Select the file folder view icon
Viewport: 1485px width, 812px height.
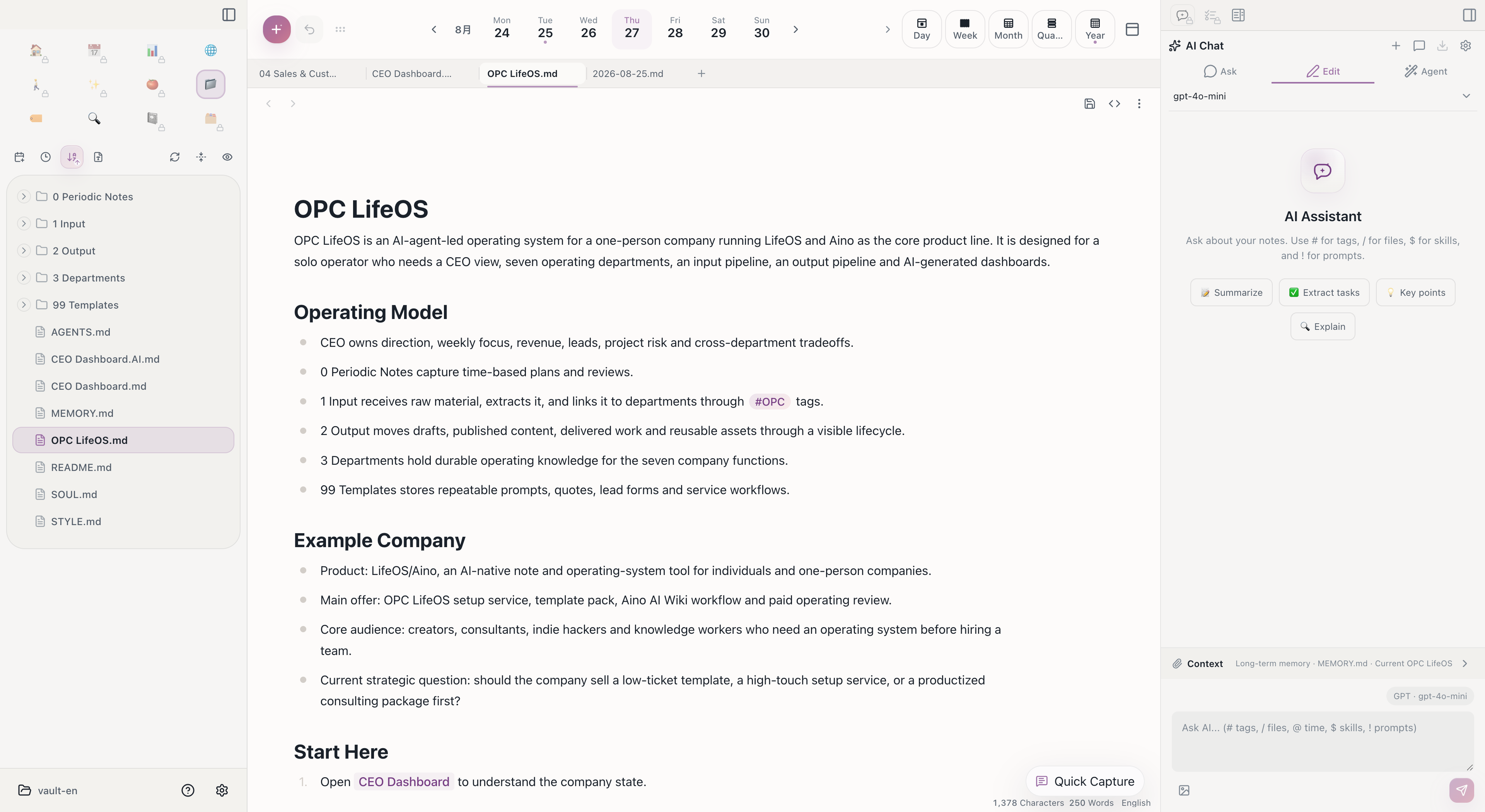coord(211,85)
